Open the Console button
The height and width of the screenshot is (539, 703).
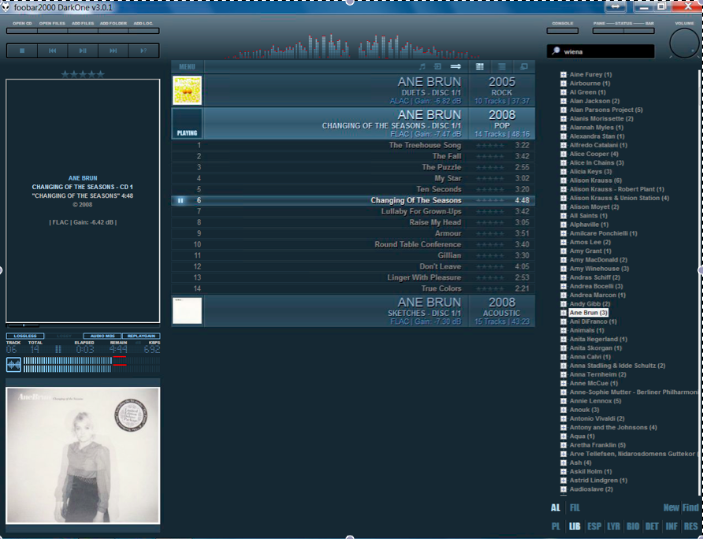pos(562,30)
